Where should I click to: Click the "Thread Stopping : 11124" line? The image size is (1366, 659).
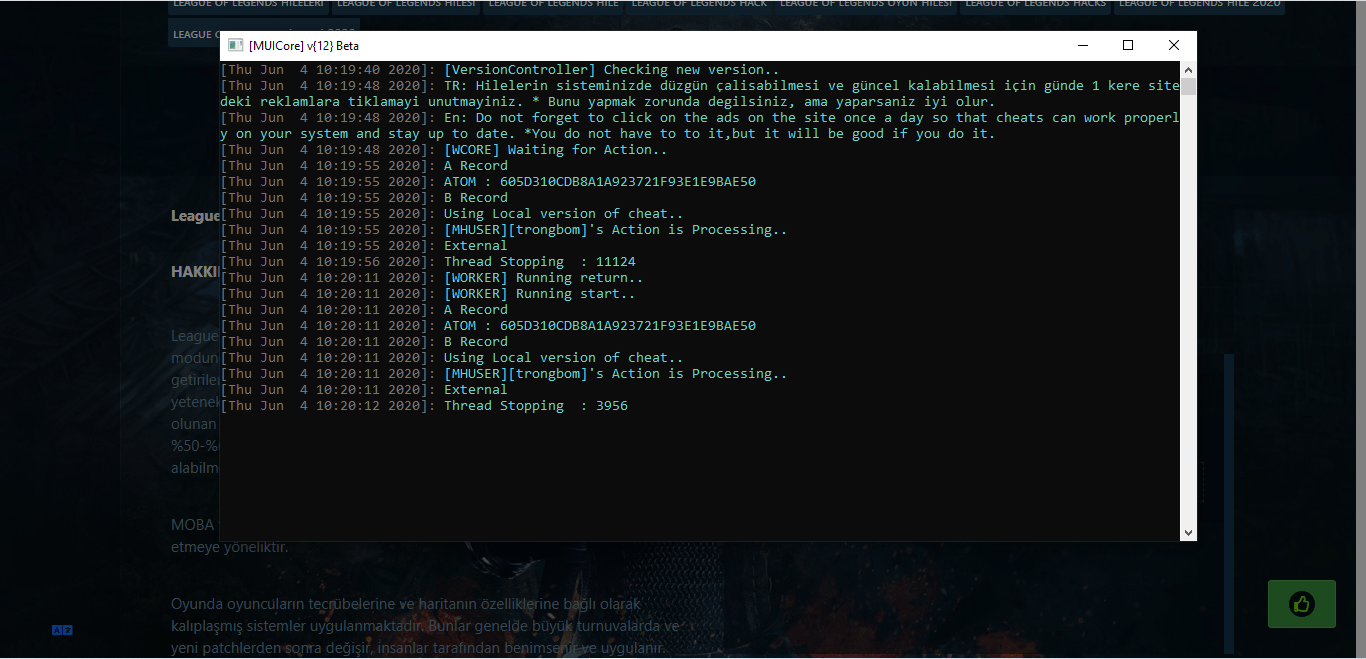tap(428, 262)
